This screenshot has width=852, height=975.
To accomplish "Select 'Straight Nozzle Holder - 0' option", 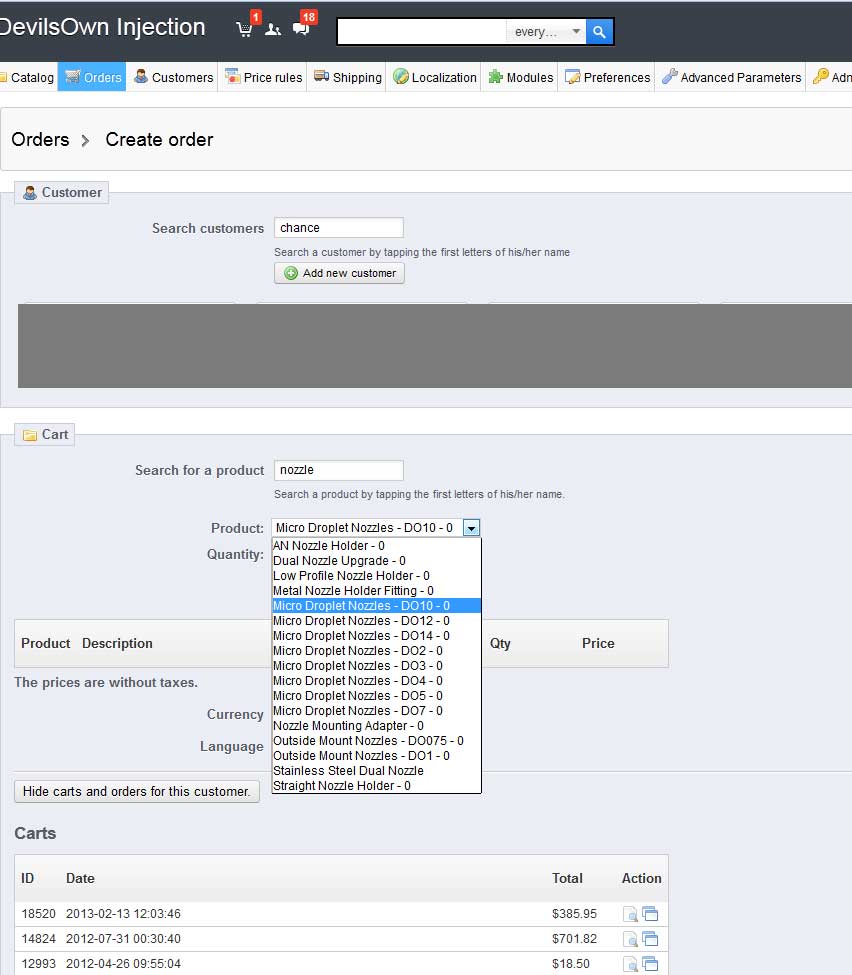I will (x=376, y=786).
